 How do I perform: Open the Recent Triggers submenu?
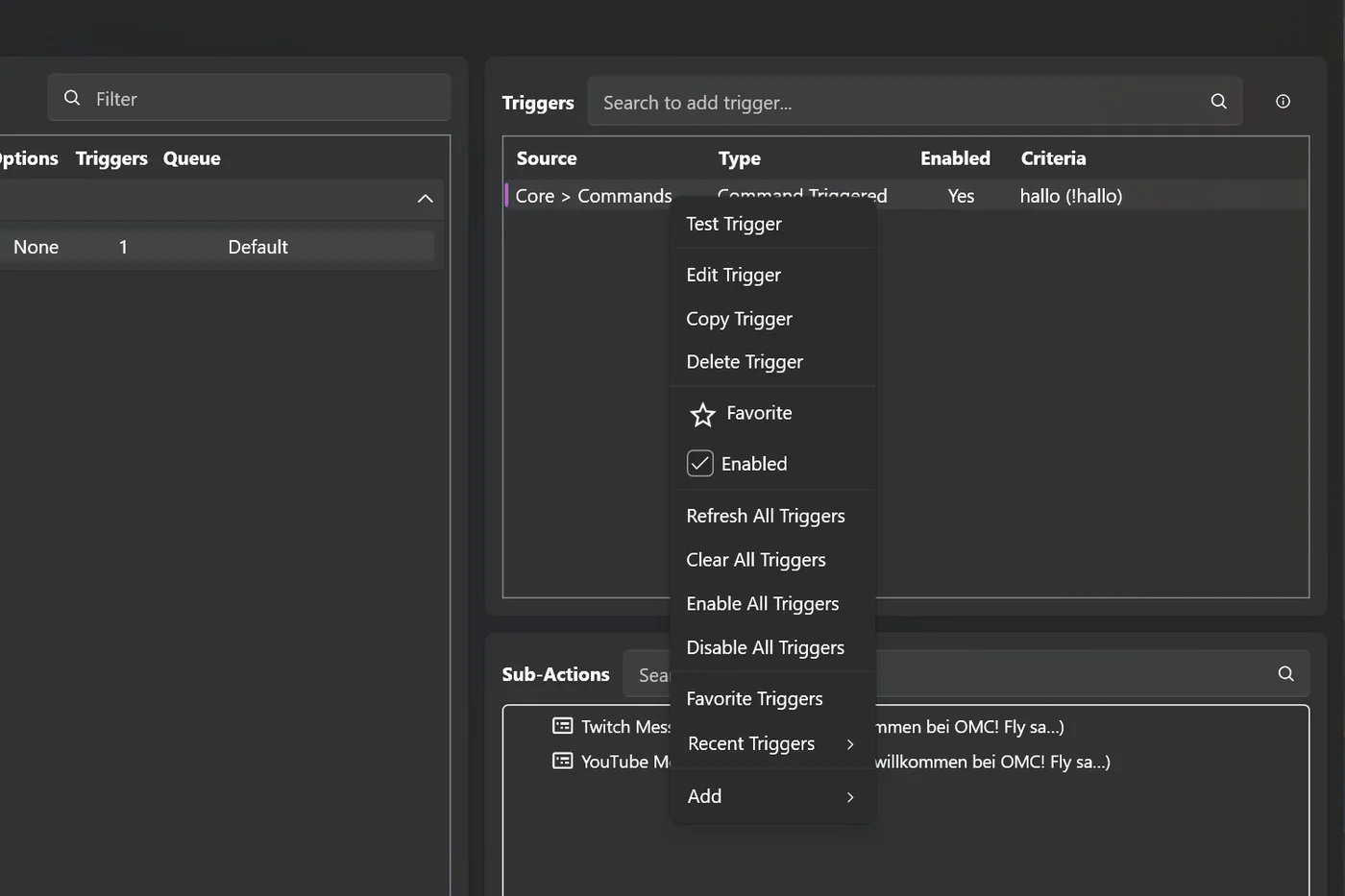[x=772, y=744]
